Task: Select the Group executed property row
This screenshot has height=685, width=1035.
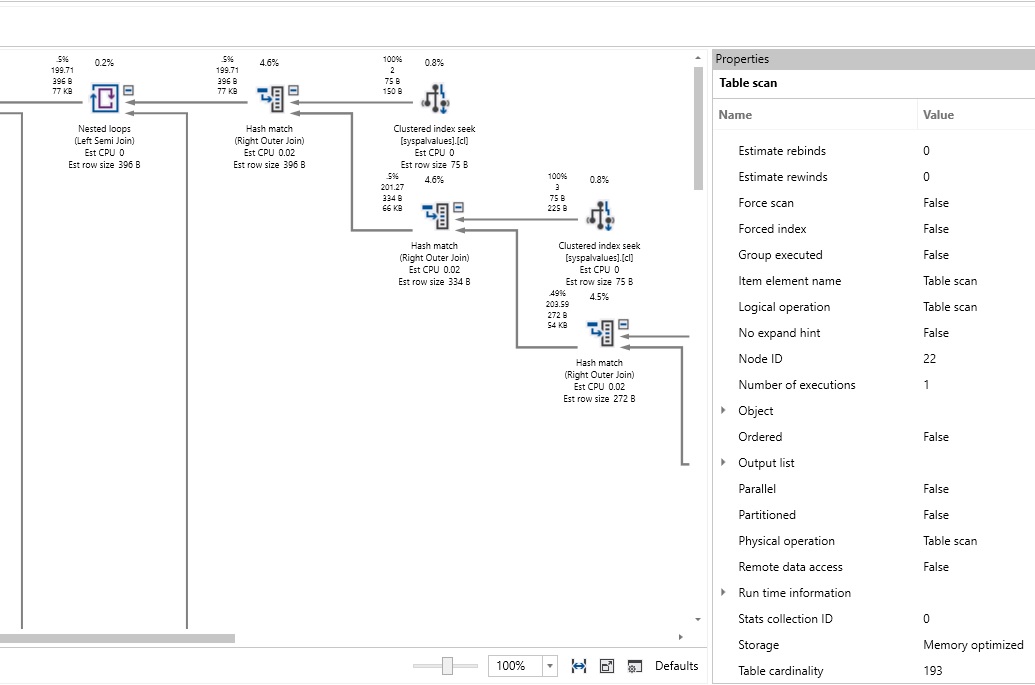Action: (874, 255)
